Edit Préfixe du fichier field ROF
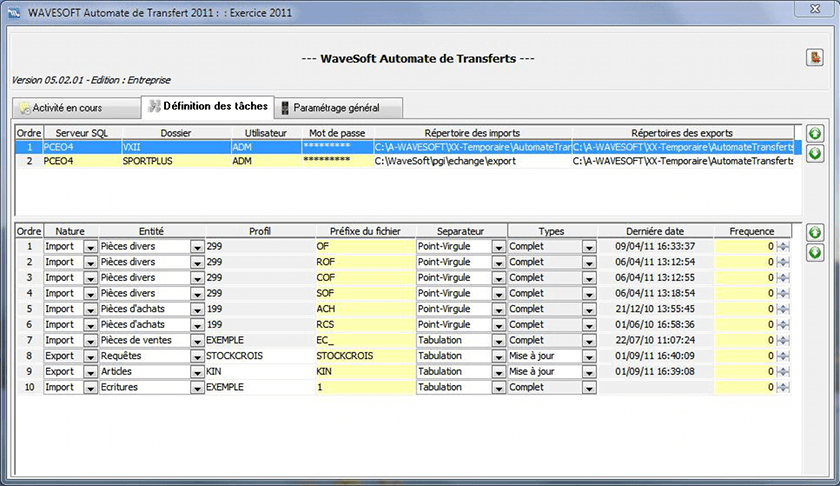Image resolution: width=840 pixels, height=486 pixels. [365, 262]
